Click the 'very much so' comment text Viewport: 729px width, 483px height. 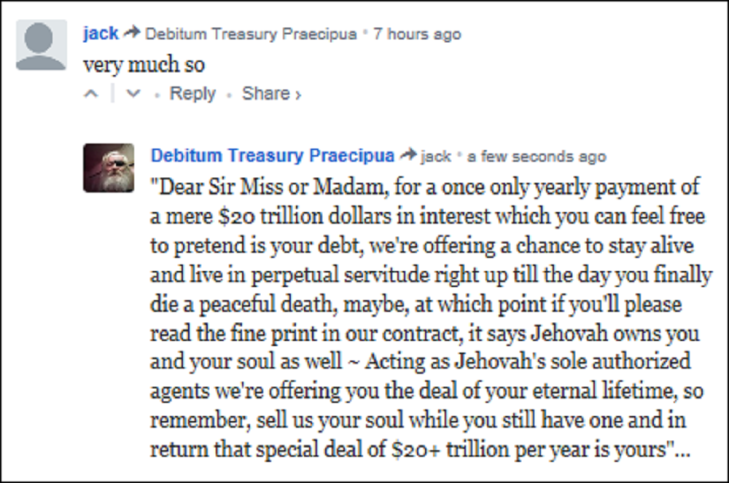click(145, 64)
